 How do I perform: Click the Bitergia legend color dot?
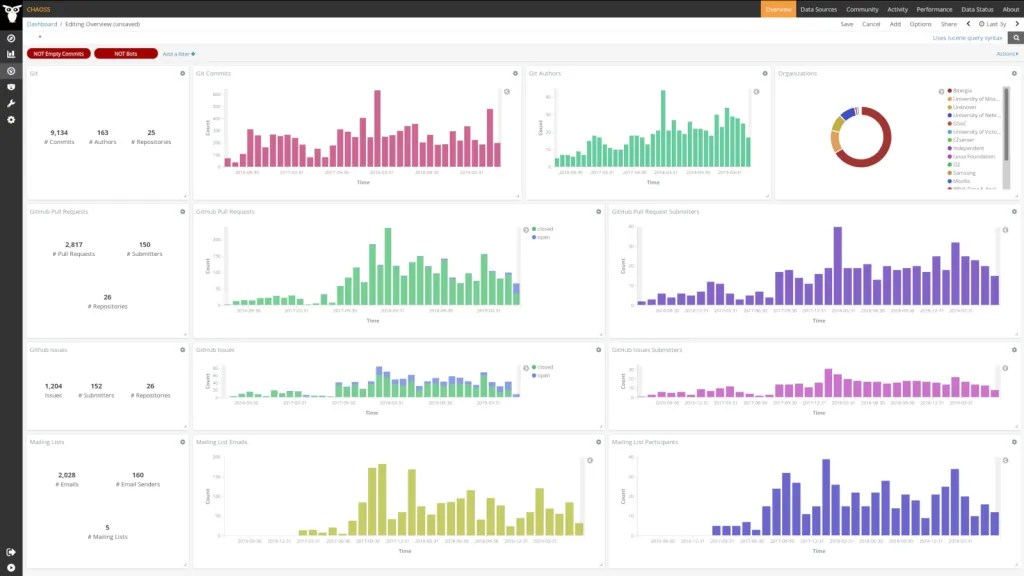pos(950,90)
